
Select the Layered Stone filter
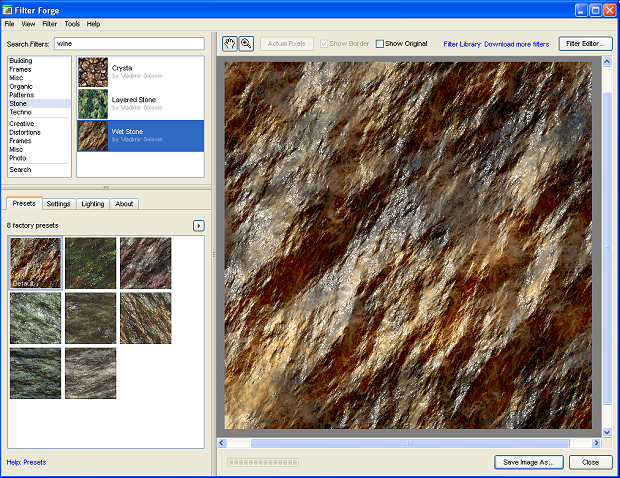[140, 104]
